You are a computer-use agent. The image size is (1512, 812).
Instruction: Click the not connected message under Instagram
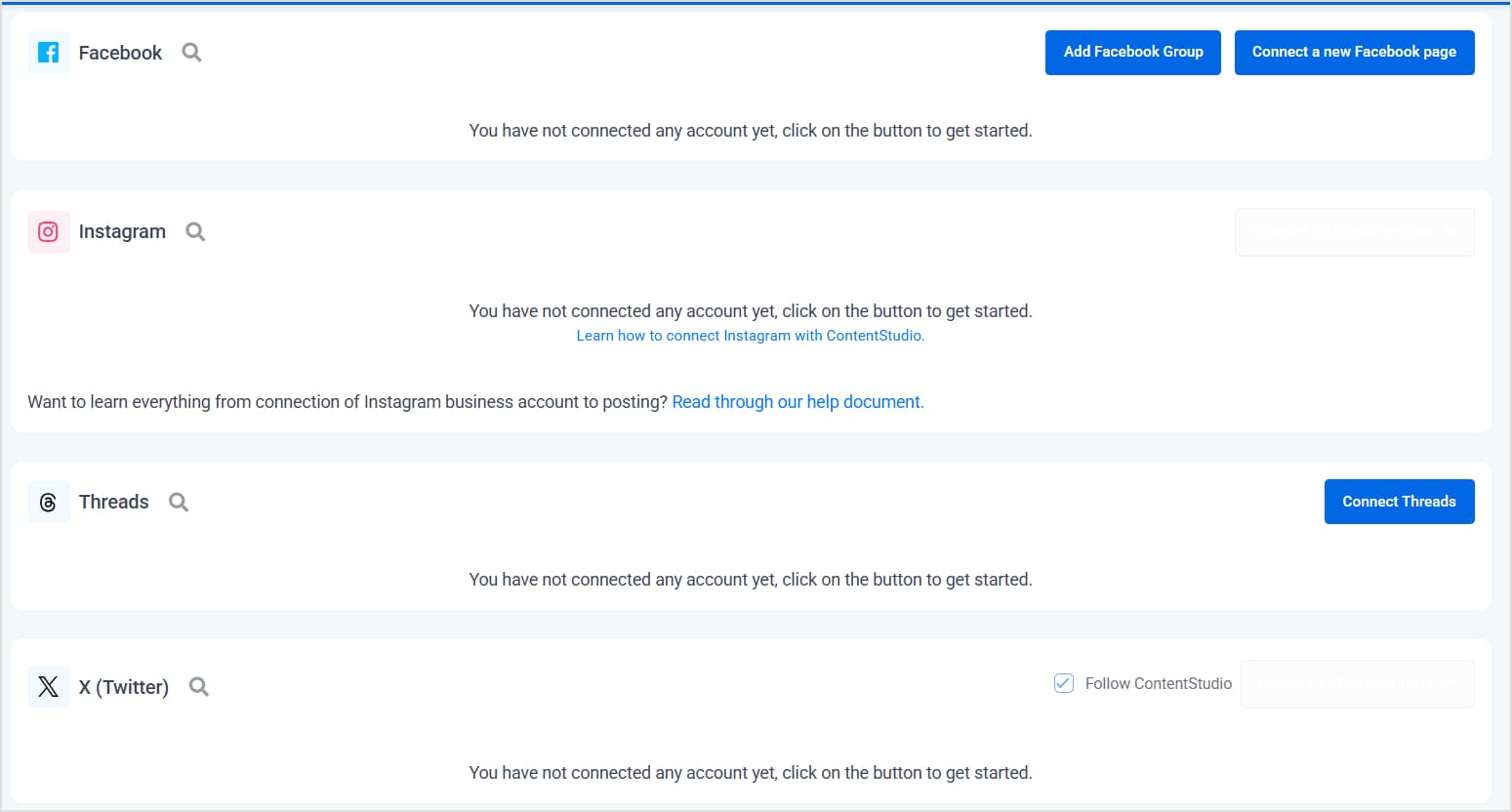point(751,311)
